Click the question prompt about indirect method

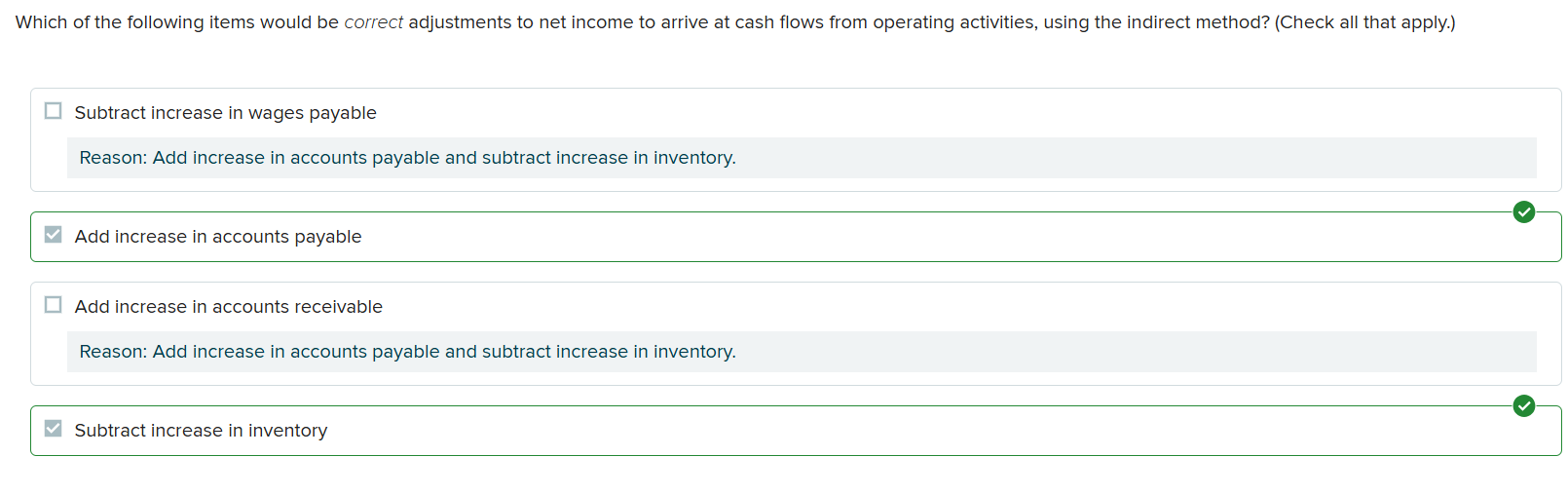click(x=735, y=22)
